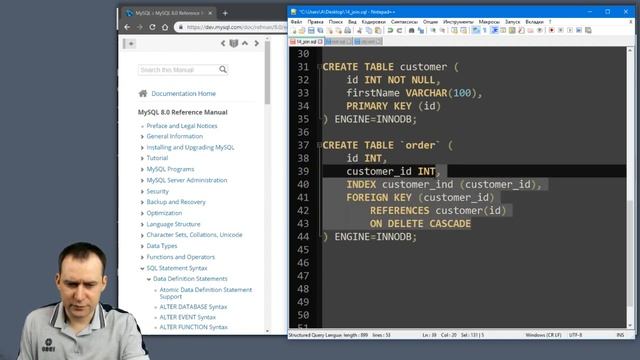Open the Documentation Home link
This screenshot has width=640, height=360.
(x=183, y=93)
